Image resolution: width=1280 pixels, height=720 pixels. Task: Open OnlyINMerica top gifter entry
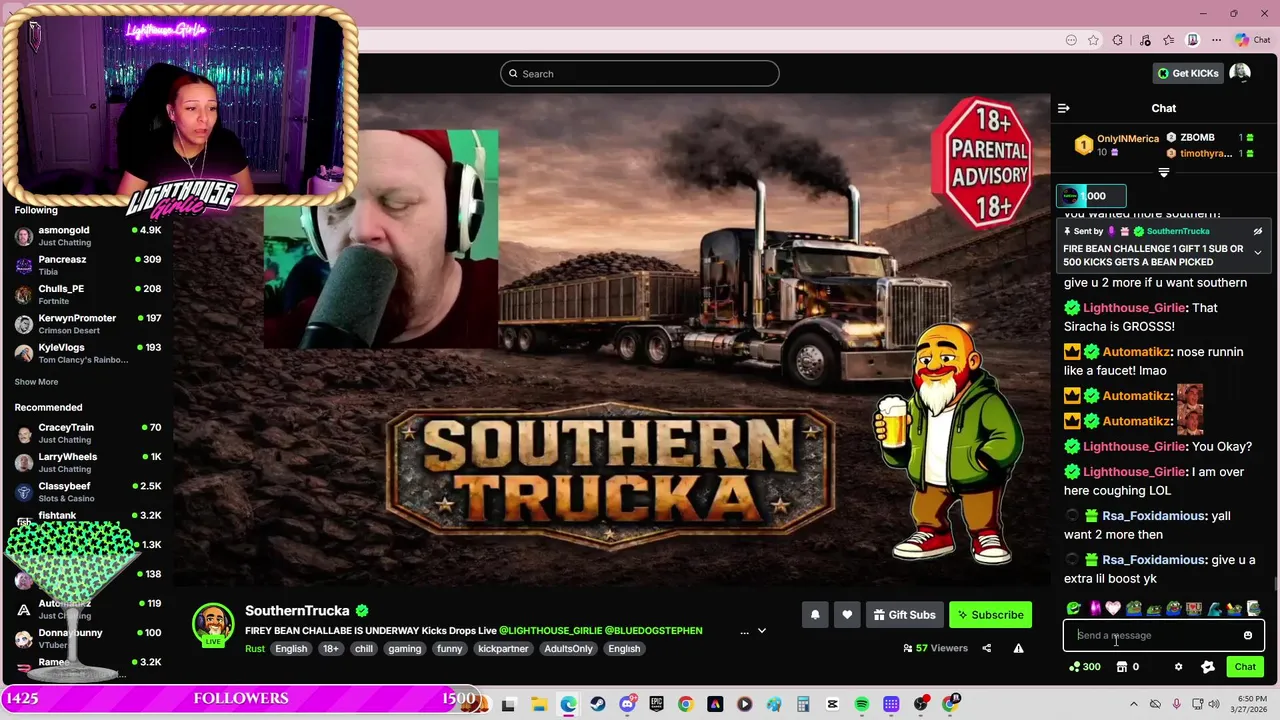(1117, 145)
